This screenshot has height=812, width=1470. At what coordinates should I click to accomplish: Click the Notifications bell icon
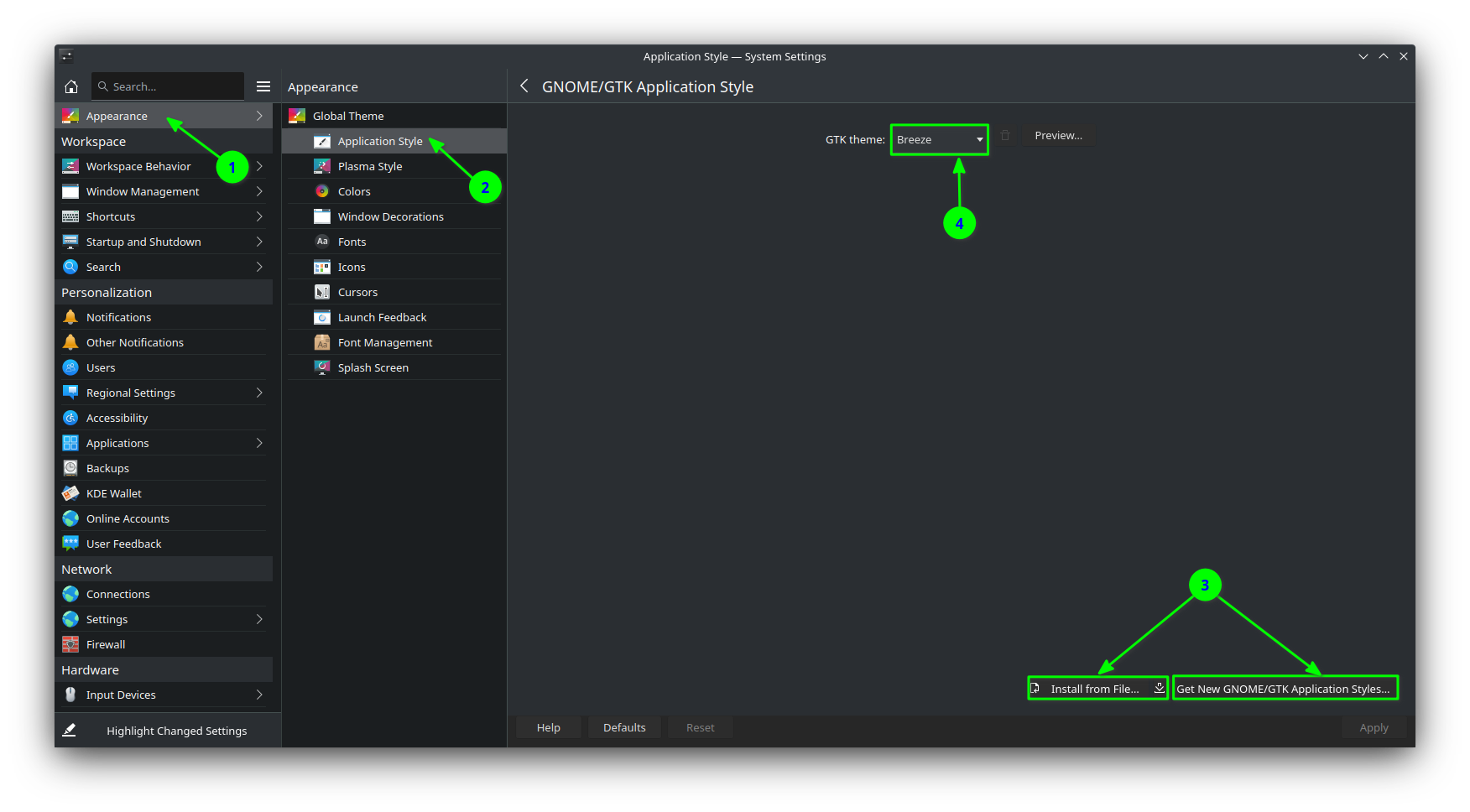(x=70, y=317)
